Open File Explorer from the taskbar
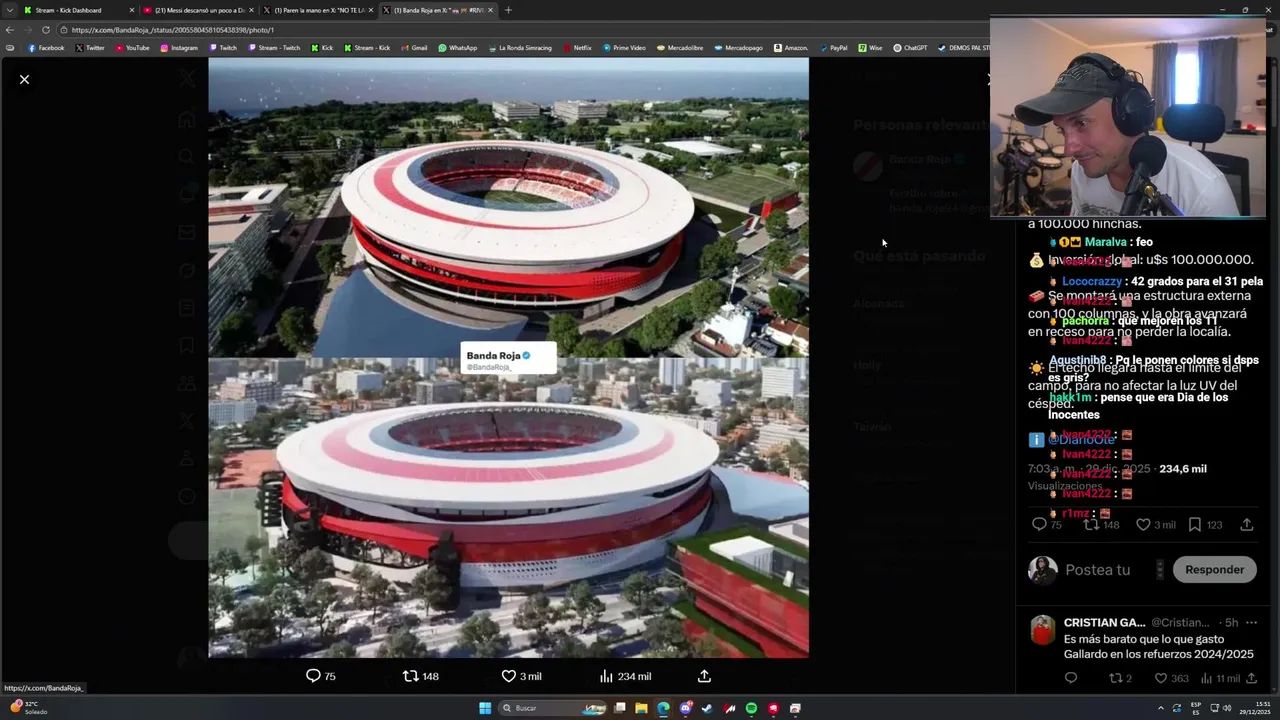 click(x=641, y=708)
